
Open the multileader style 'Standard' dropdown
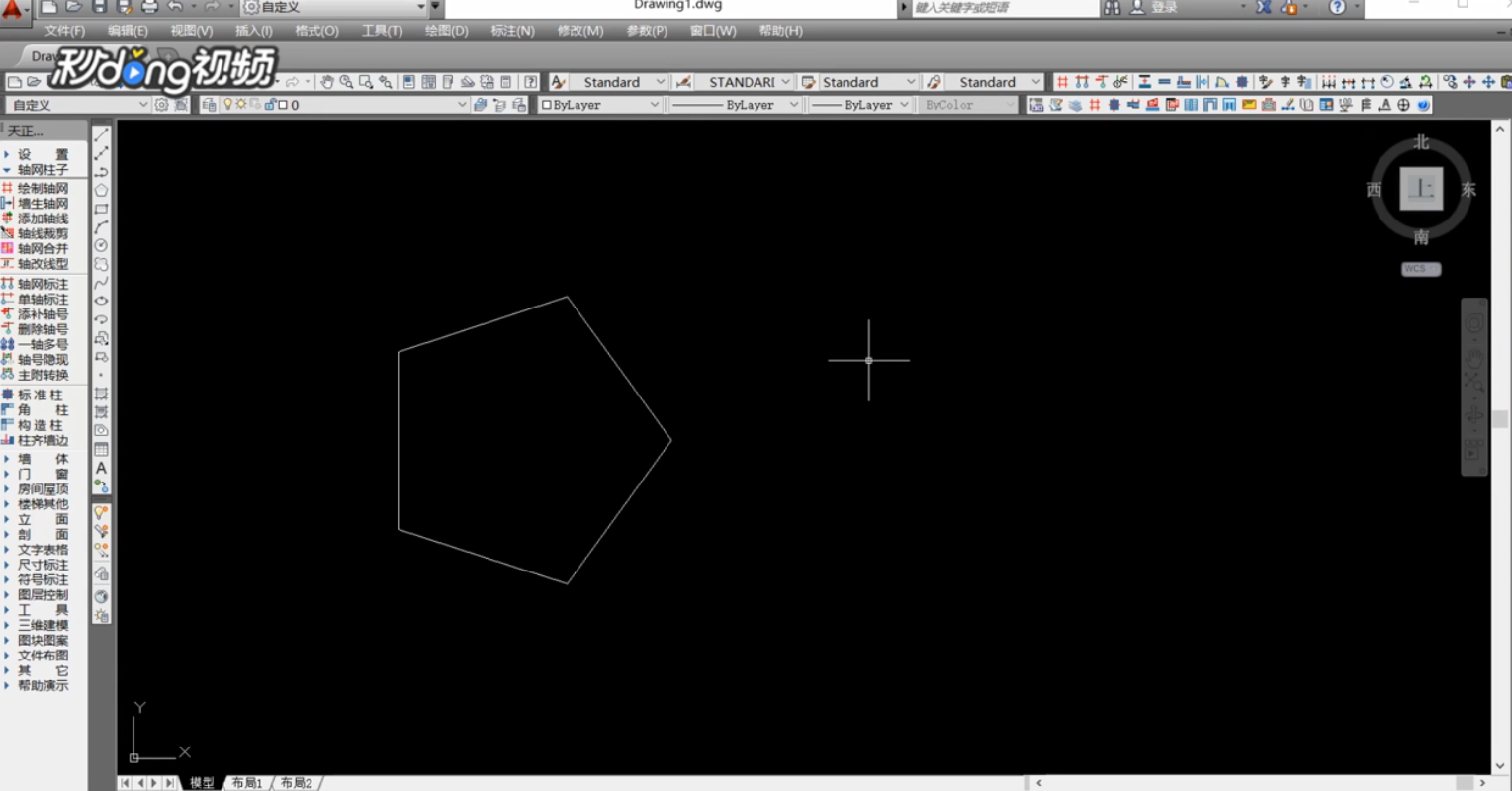point(994,82)
